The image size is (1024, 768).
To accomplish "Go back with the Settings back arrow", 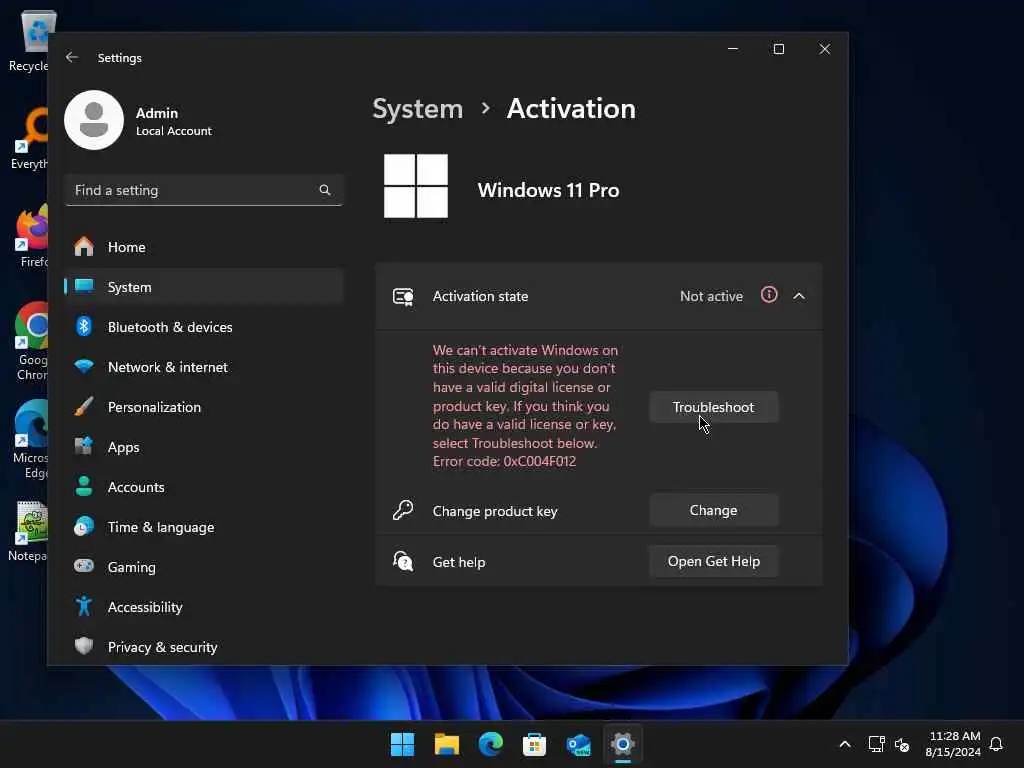I will pyautogui.click(x=72, y=57).
